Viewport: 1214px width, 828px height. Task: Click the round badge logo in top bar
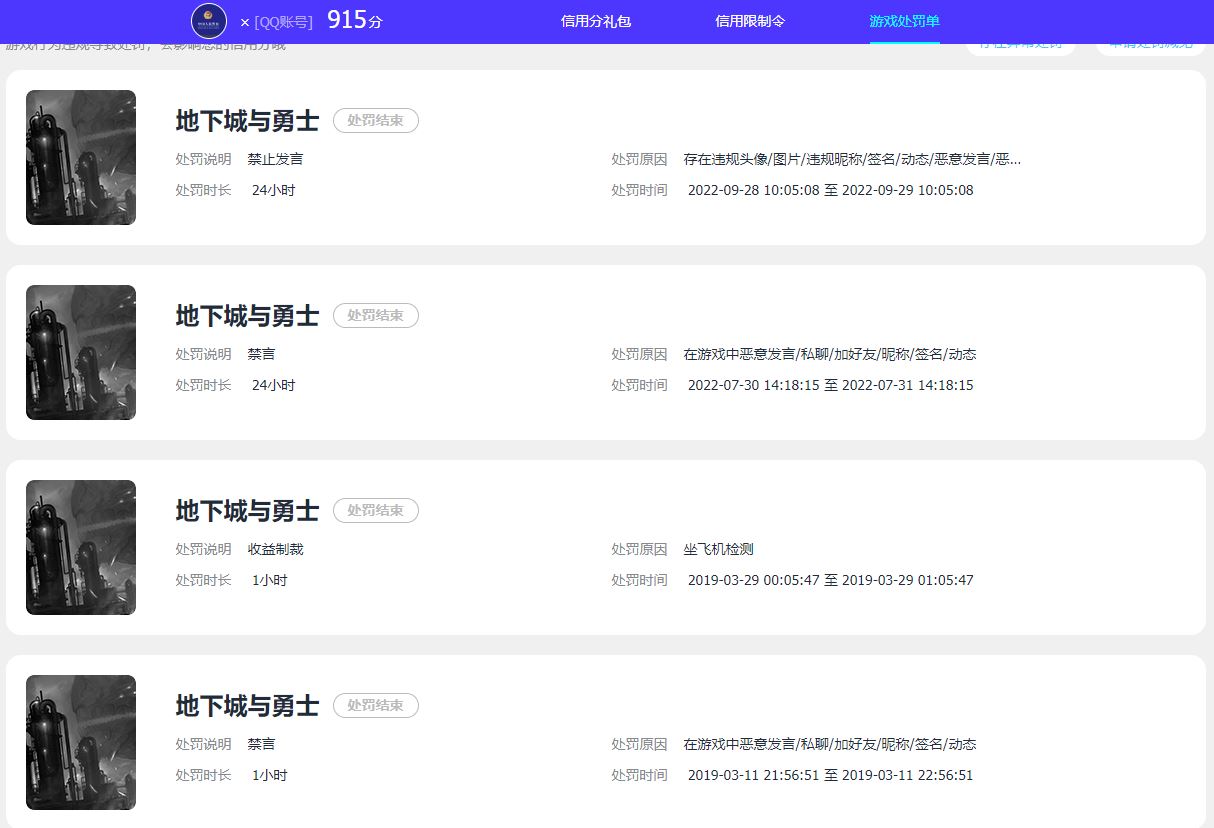208,21
